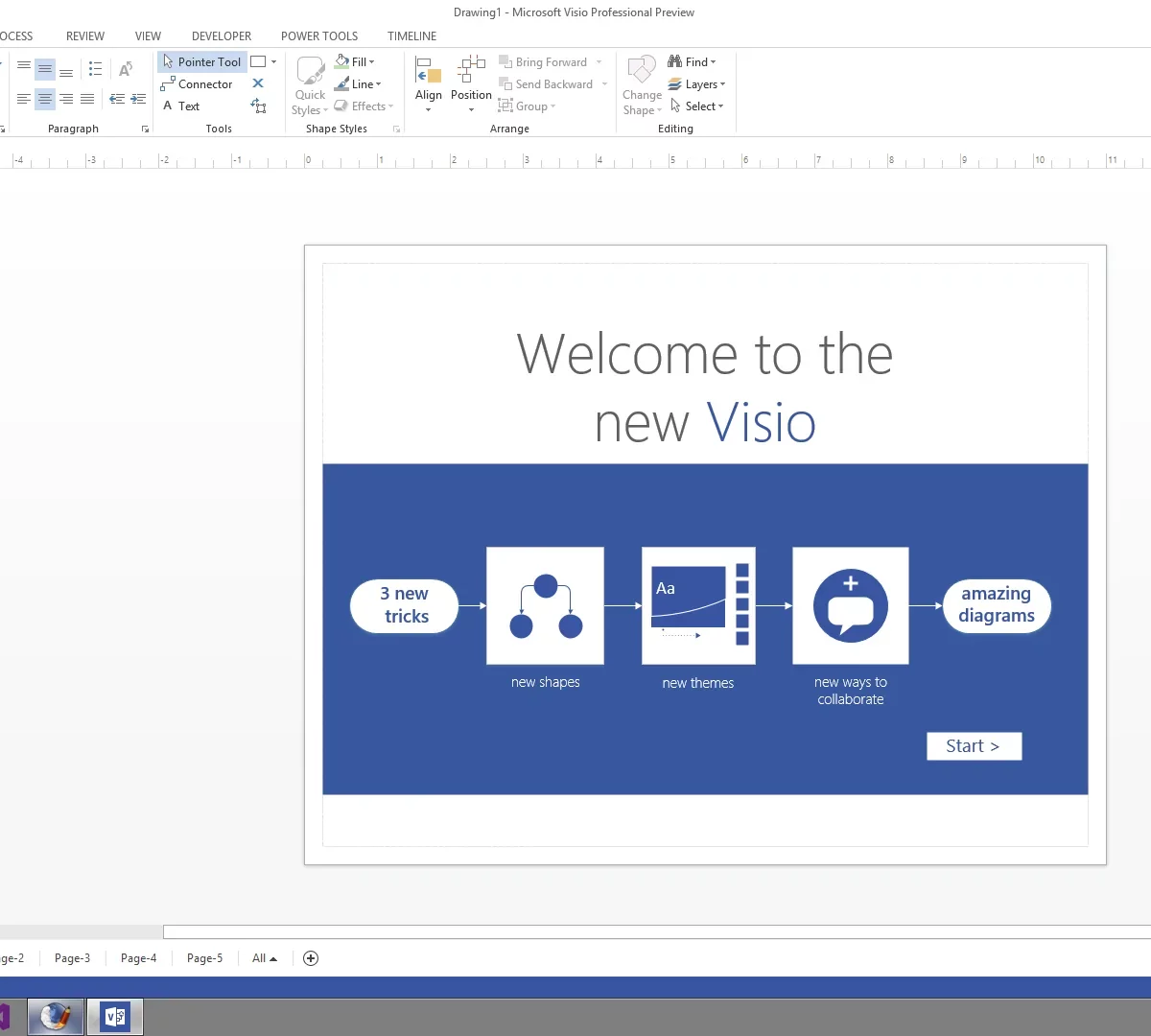
Task: Toggle bullet list formatting
Action: (95, 69)
